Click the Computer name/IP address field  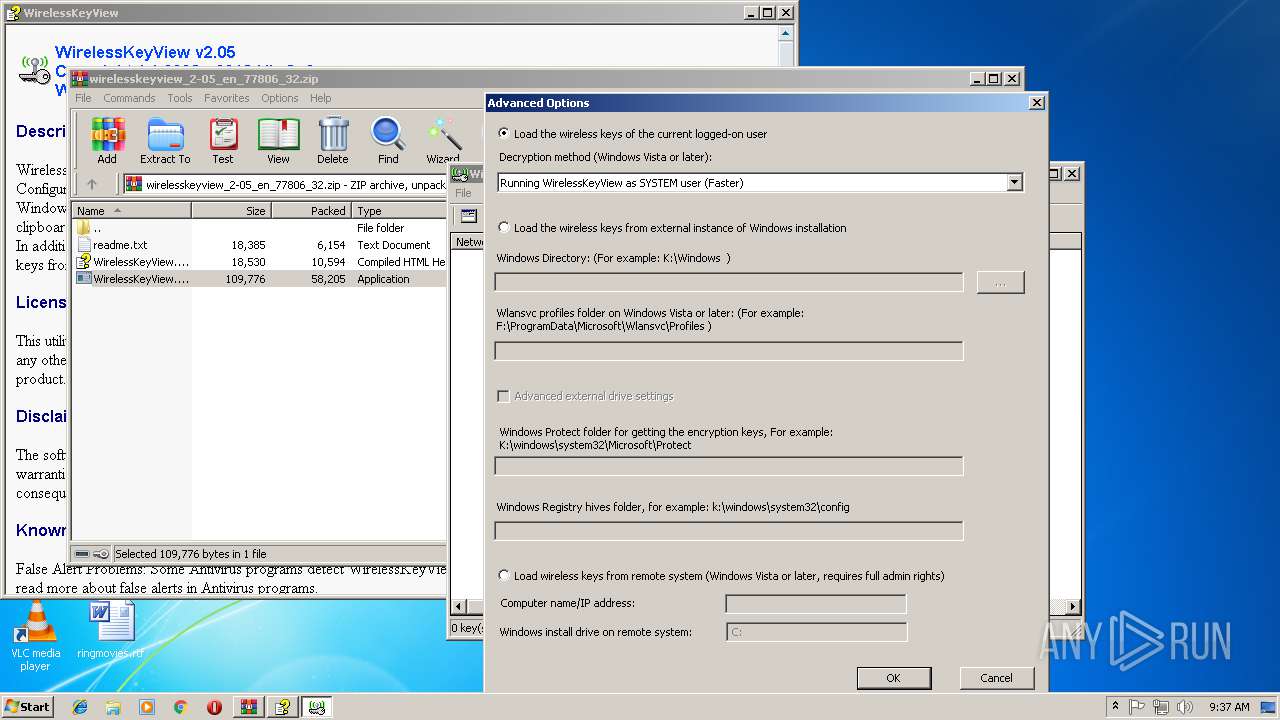point(816,604)
